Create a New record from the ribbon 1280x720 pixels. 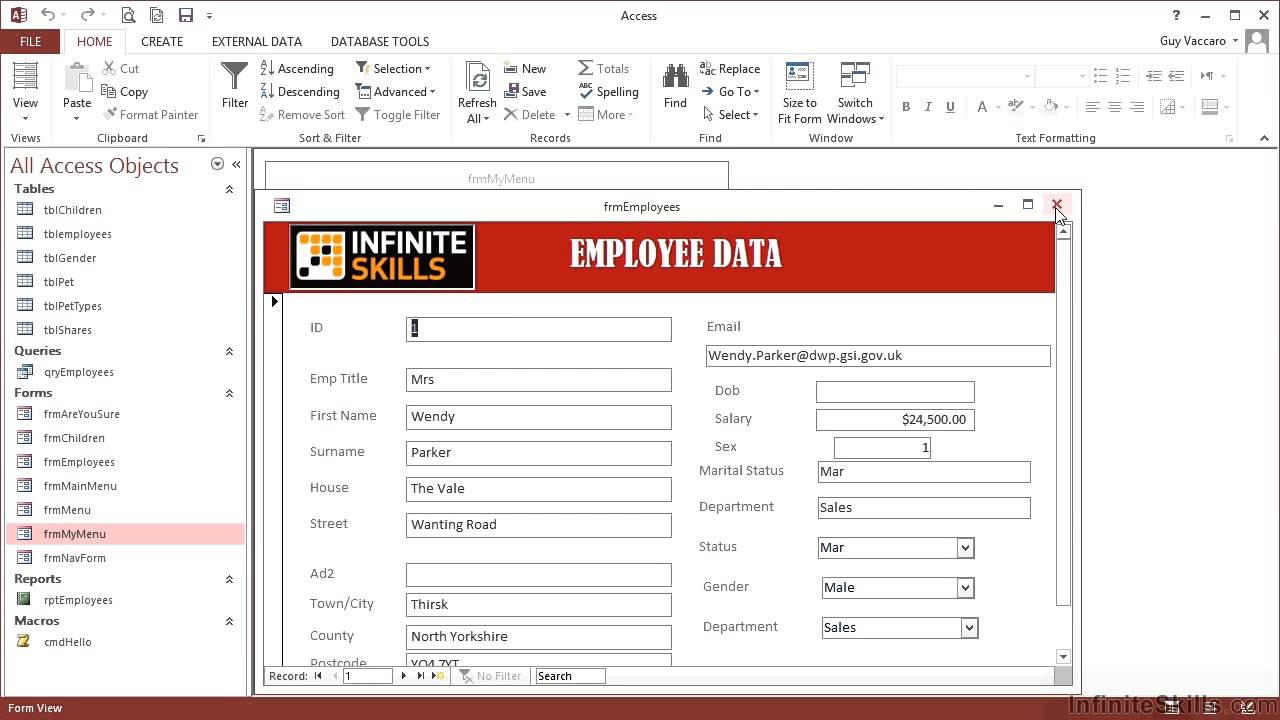524,68
